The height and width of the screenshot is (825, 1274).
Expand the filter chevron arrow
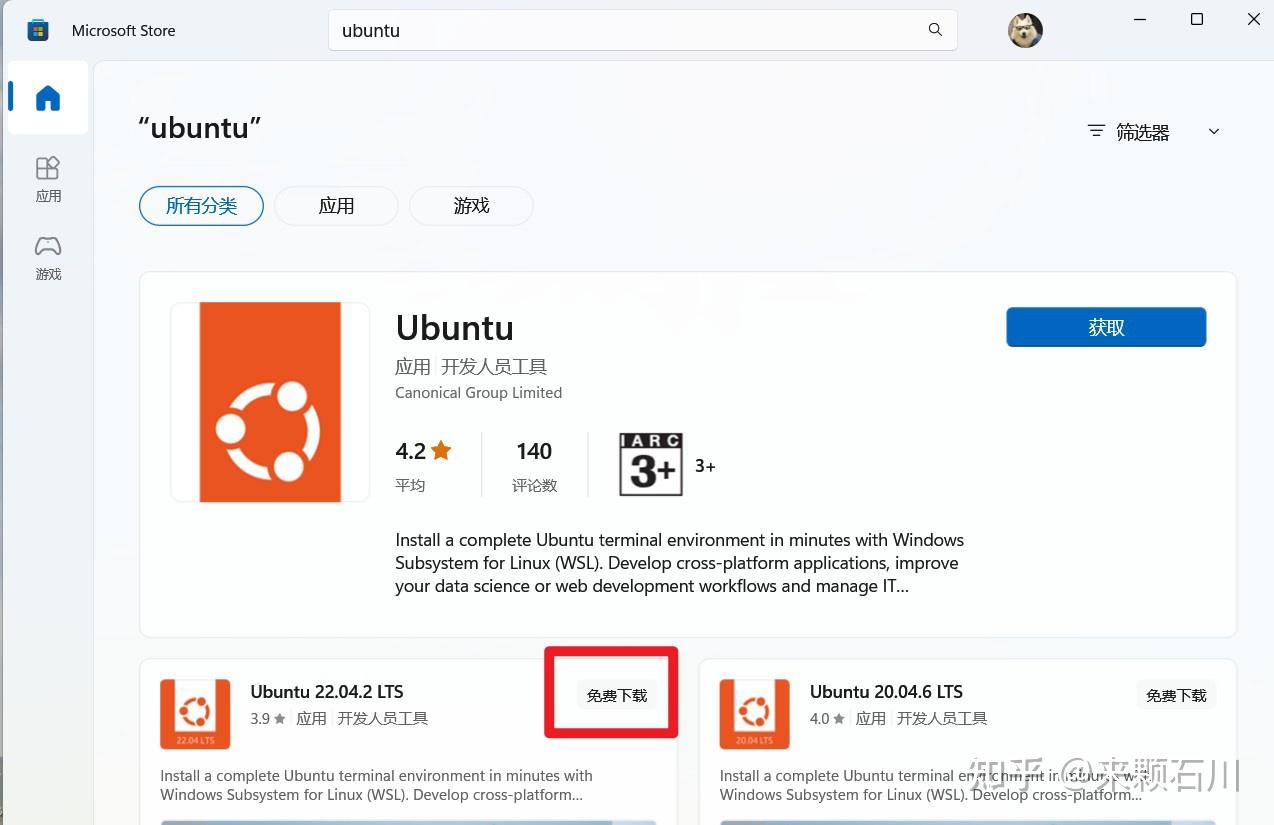click(x=1213, y=131)
